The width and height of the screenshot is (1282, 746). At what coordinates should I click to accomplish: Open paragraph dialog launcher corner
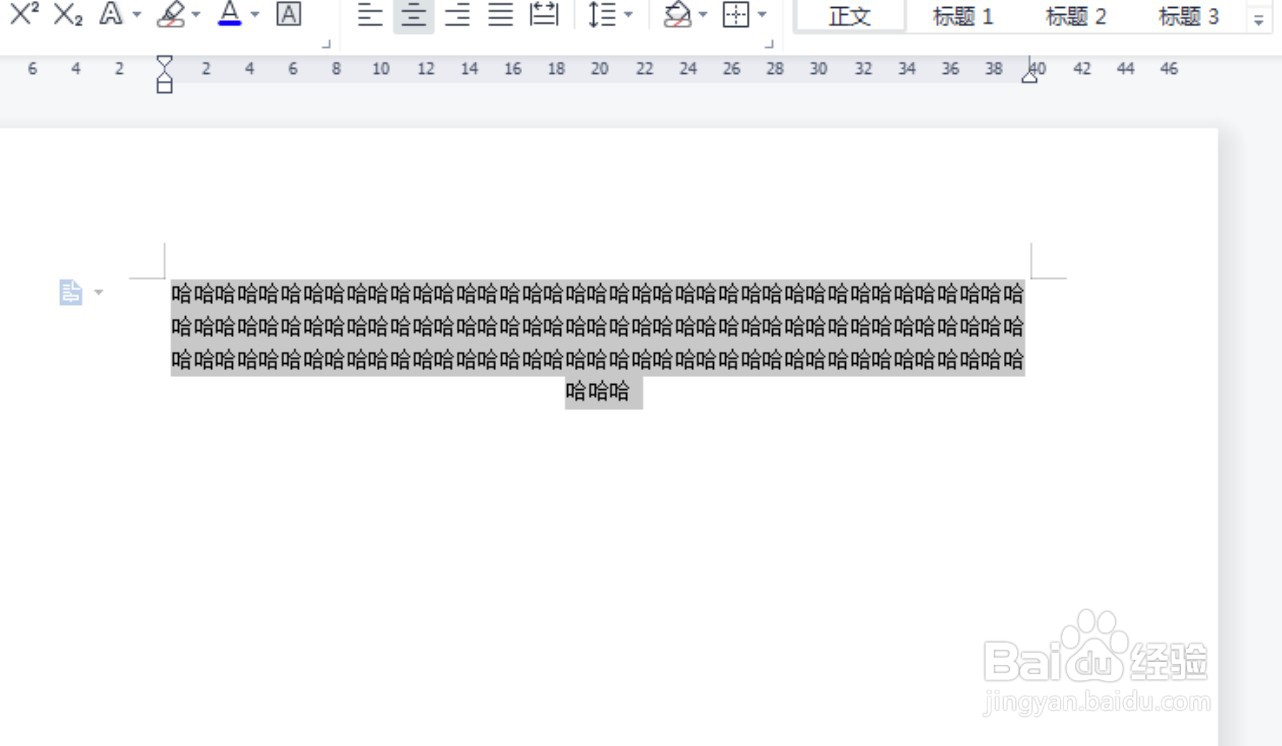tap(769, 44)
